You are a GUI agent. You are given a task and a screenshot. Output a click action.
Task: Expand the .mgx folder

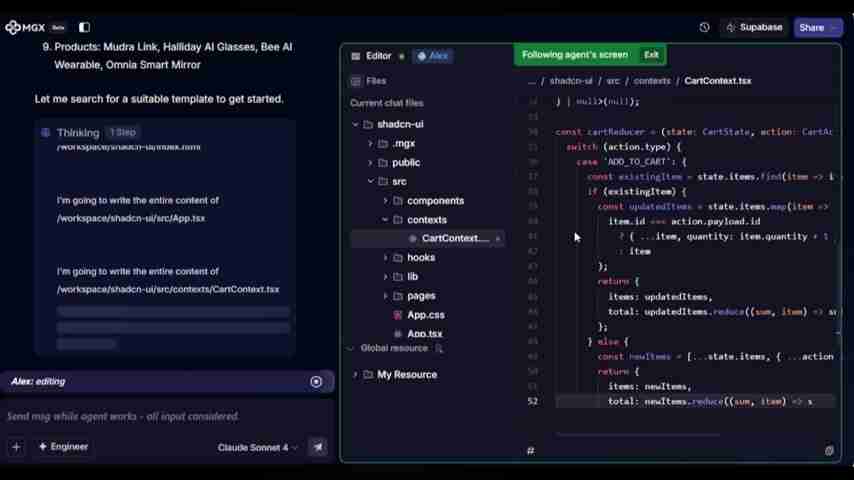[x=370, y=144]
